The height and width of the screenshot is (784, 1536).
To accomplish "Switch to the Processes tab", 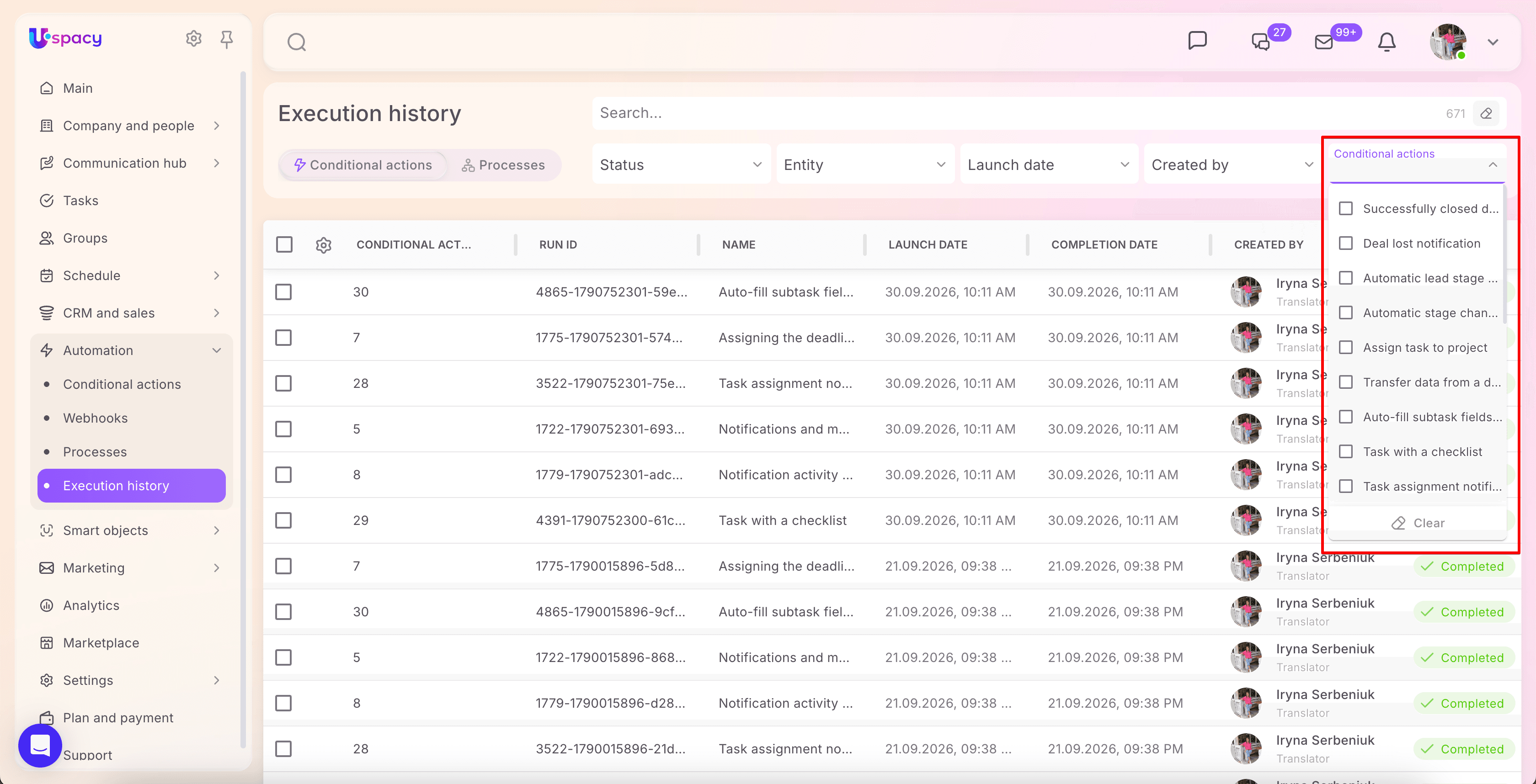I will coord(503,165).
